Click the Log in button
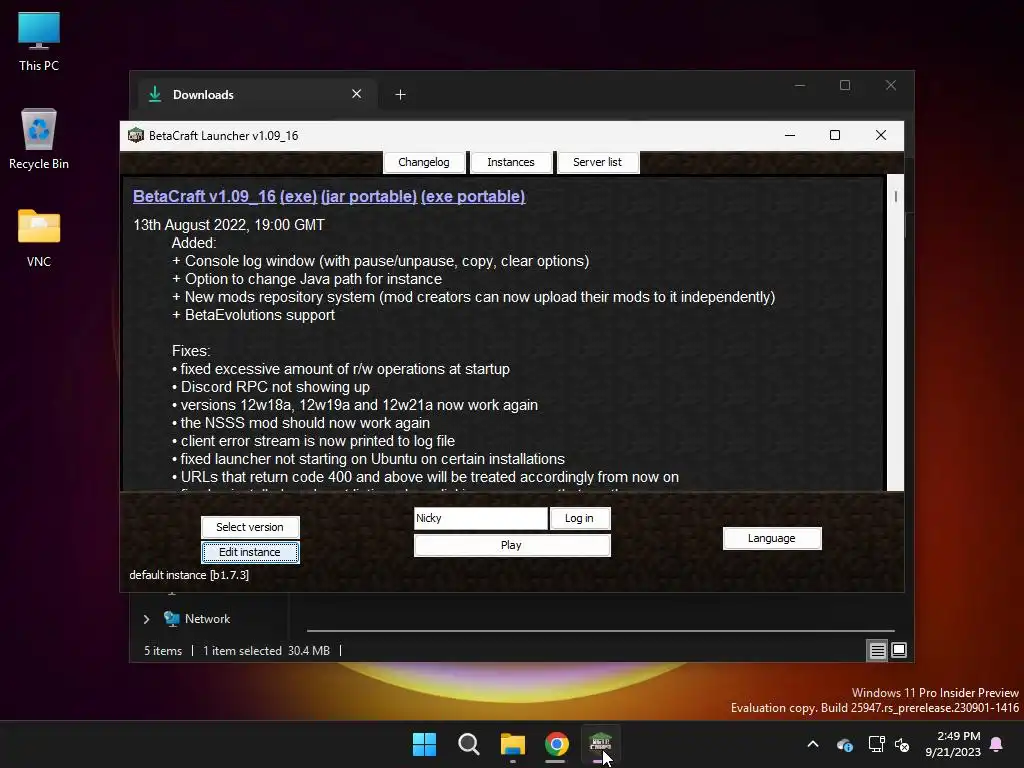1024x768 pixels. point(579,518)
